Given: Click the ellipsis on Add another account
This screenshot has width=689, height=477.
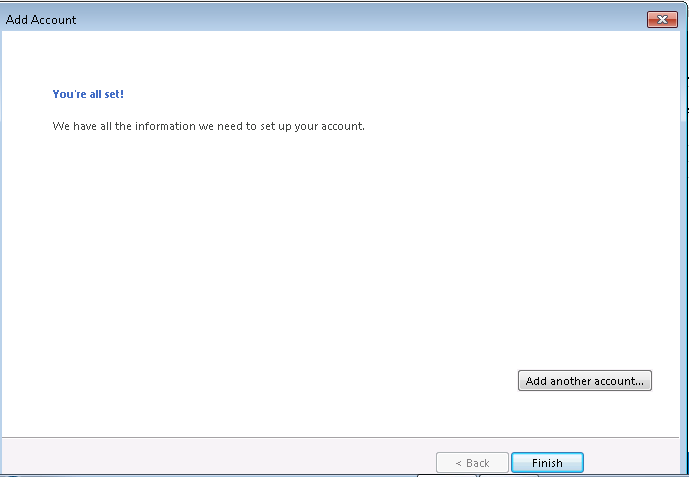Looking at the screenshot, I should click(x=638, y=383).
